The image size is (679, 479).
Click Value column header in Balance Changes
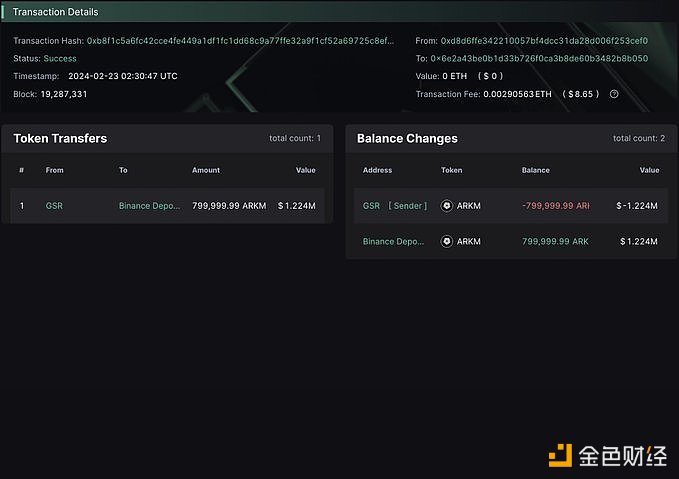(x=650, y=170)
